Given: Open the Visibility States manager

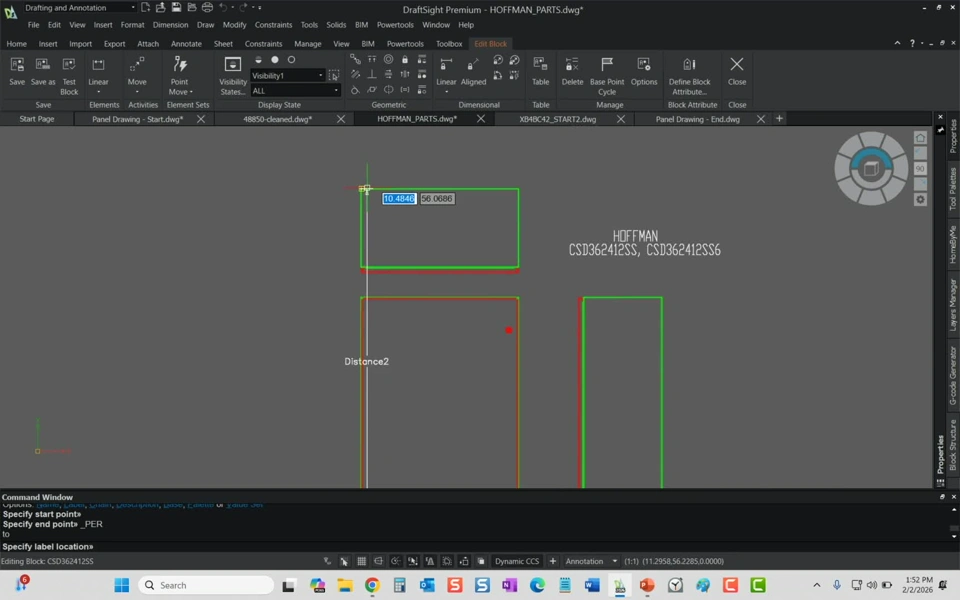Looking at the screenshot, I should coord(233,73).
